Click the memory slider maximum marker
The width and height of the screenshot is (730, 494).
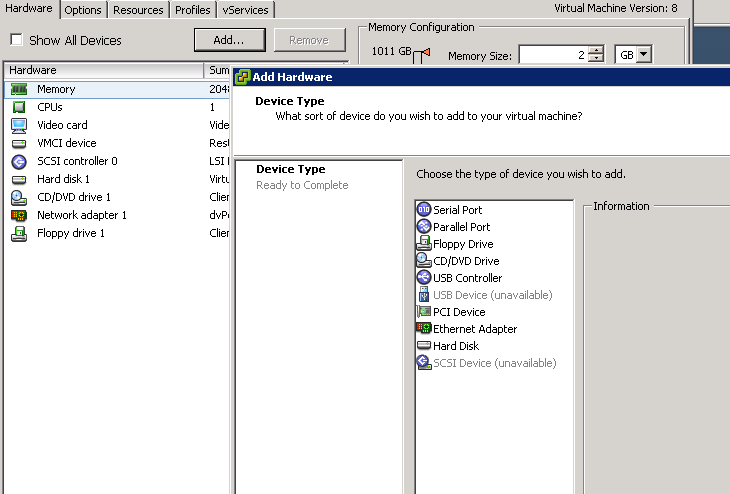[x=426, y=52]
